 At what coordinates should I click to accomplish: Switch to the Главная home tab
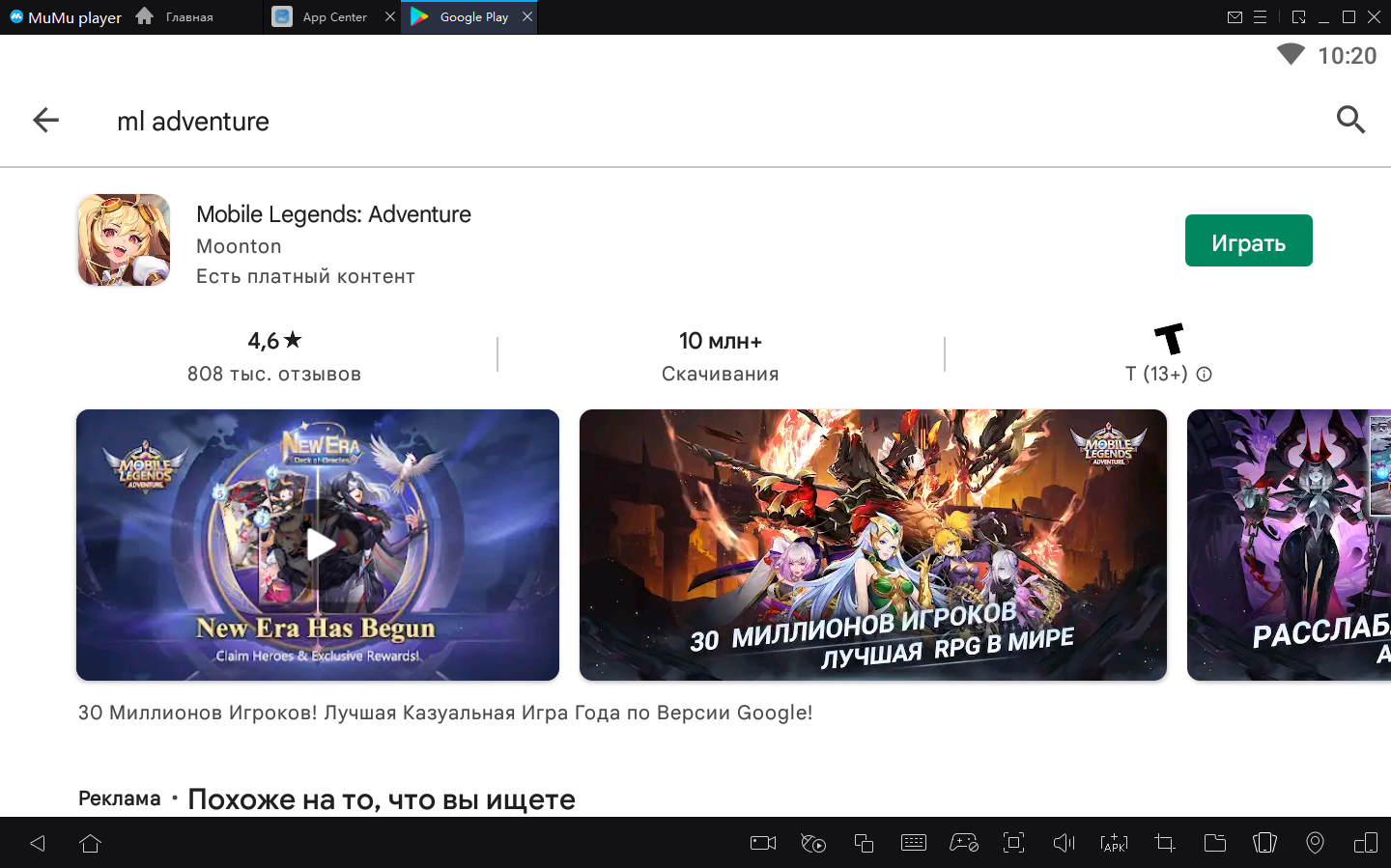click(x=188, y=17)
